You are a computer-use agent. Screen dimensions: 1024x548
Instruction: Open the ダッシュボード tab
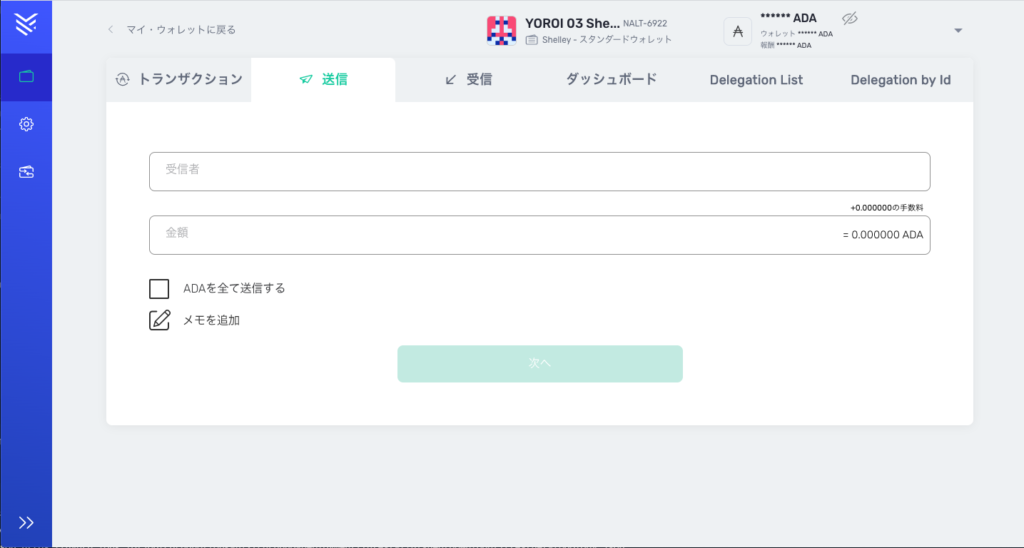pos(611,80)
